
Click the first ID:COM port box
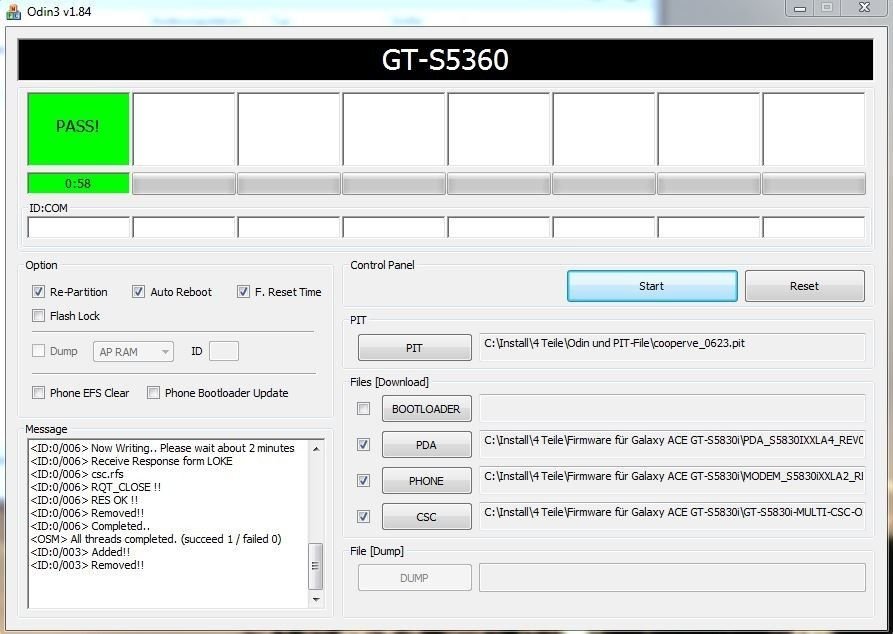[x=79, y=227]
